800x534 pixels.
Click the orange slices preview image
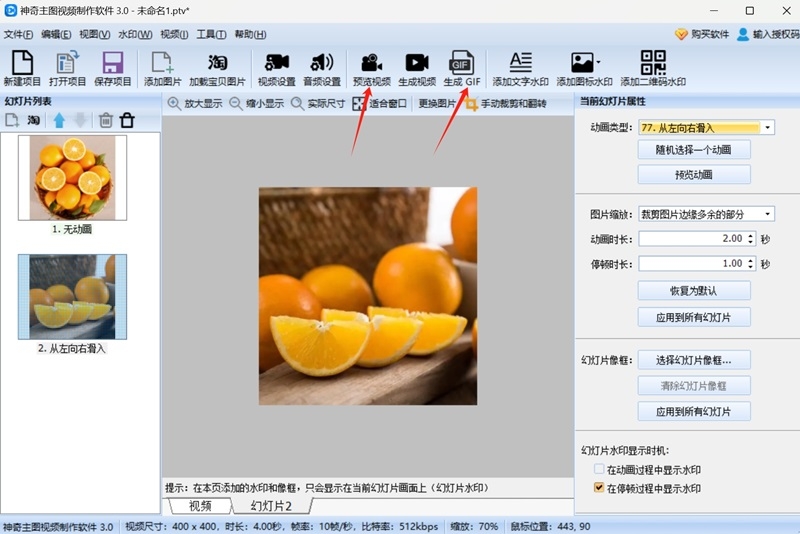pyautogui.click(x=368, y=296)
